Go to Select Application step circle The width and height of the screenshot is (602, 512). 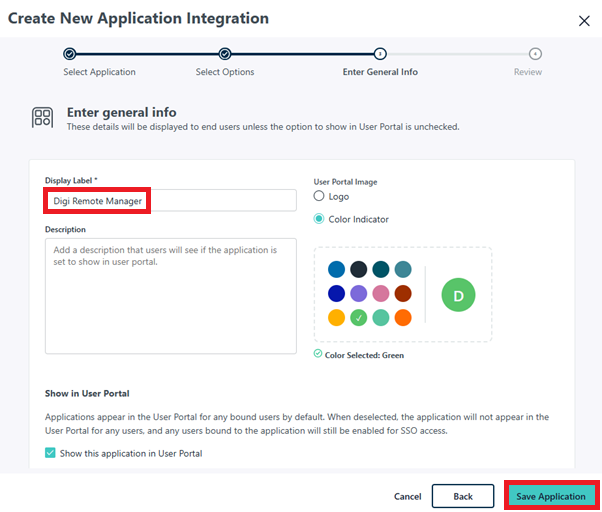[x=69, y=54]
